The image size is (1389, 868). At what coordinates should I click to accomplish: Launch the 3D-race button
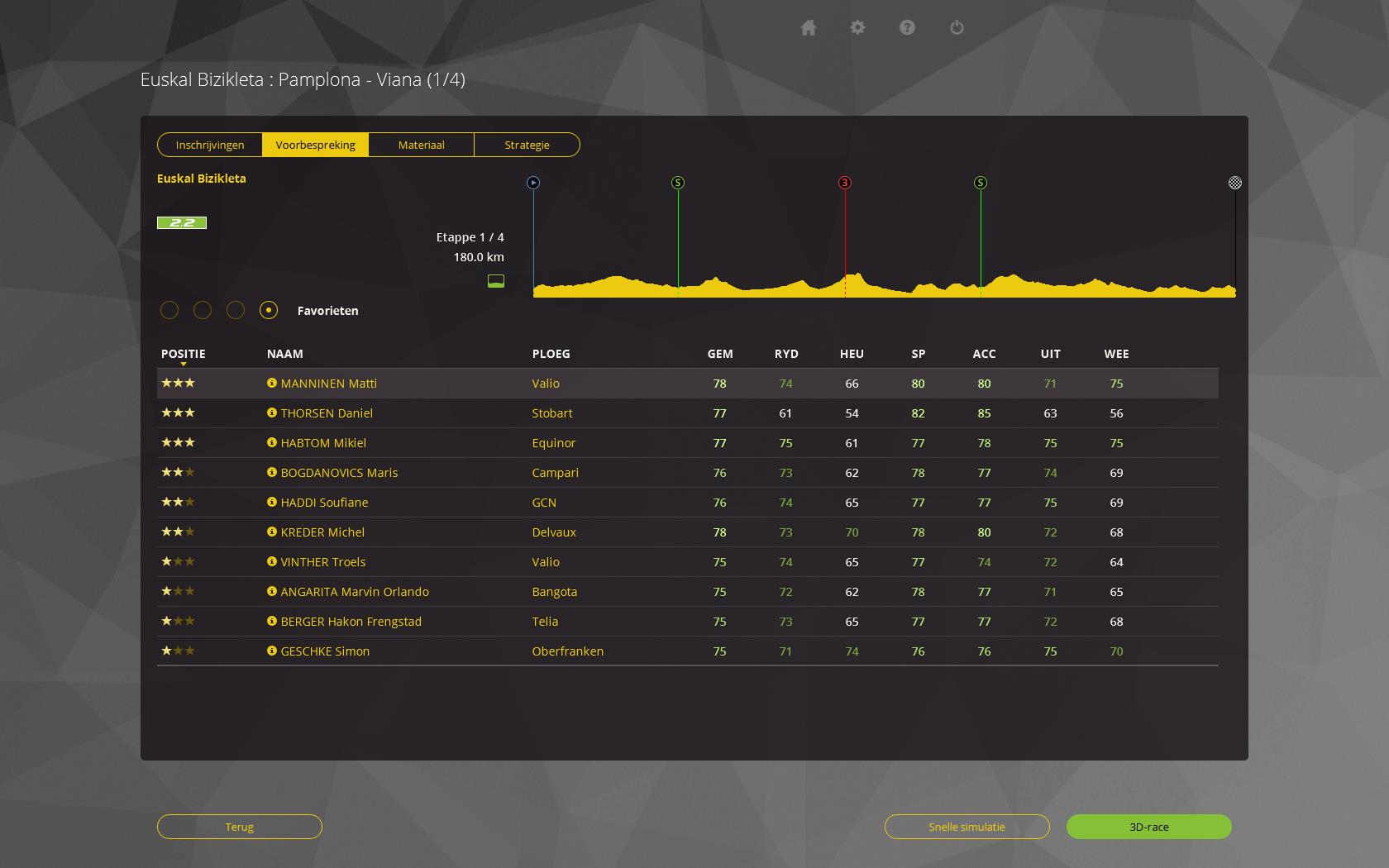[1149, 827]
